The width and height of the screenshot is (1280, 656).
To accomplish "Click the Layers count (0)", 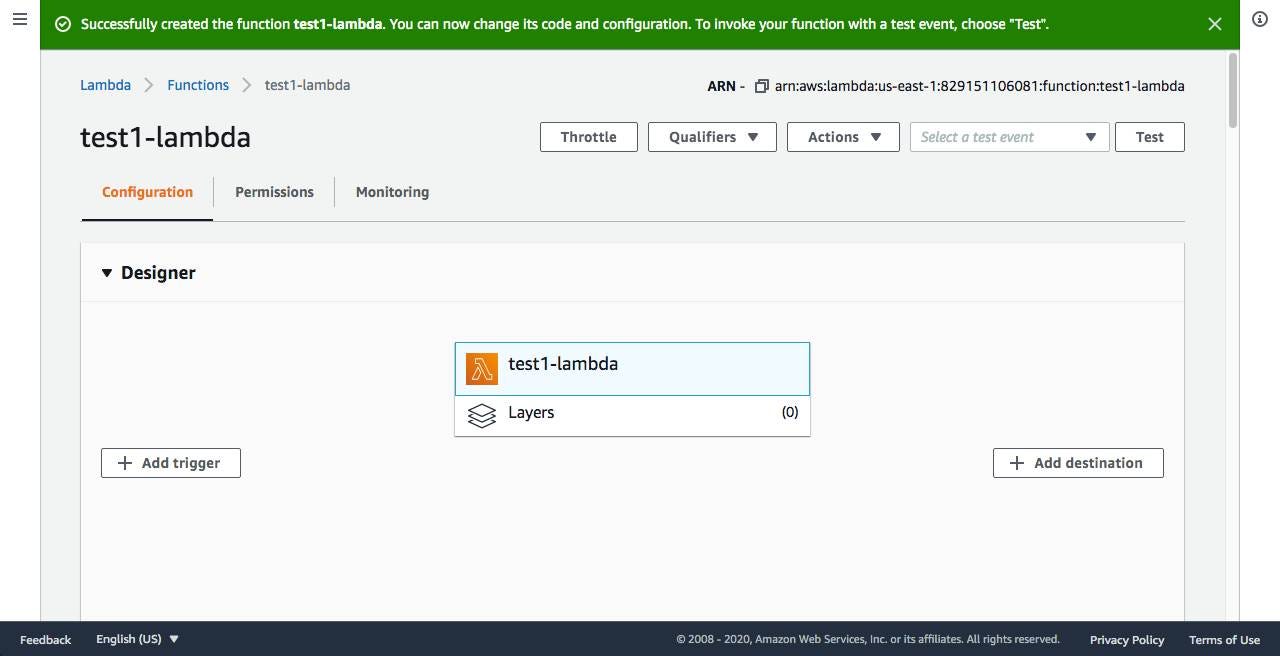I will point(790,412).
